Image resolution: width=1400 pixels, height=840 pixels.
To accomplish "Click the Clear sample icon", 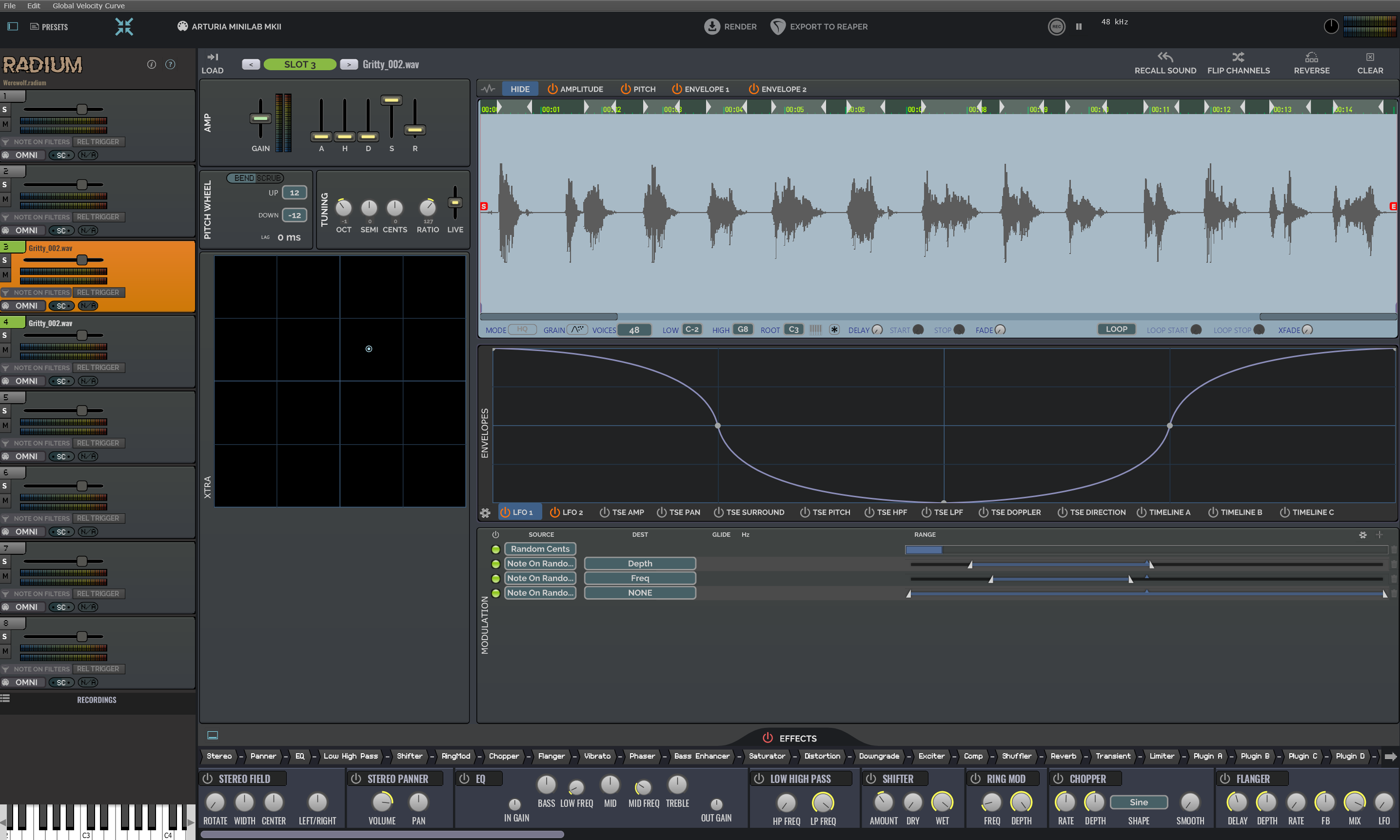I will tap(1369, 57).
